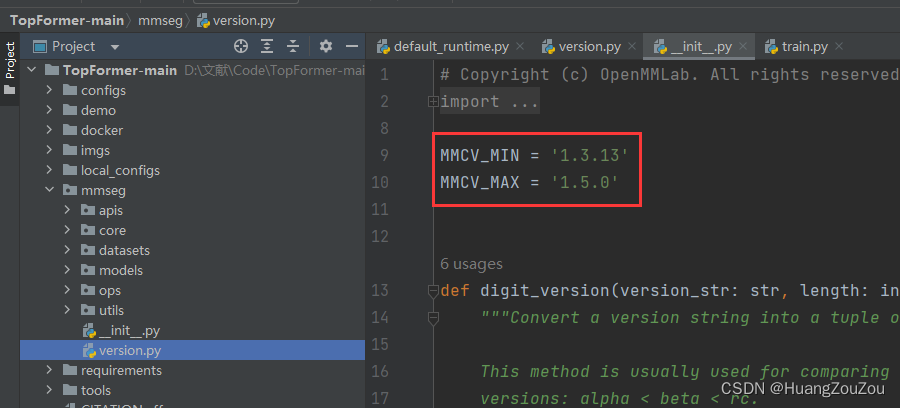Click the Copyright comment on line 1
This screenshot has height=408, width=900.
(670, 75)
